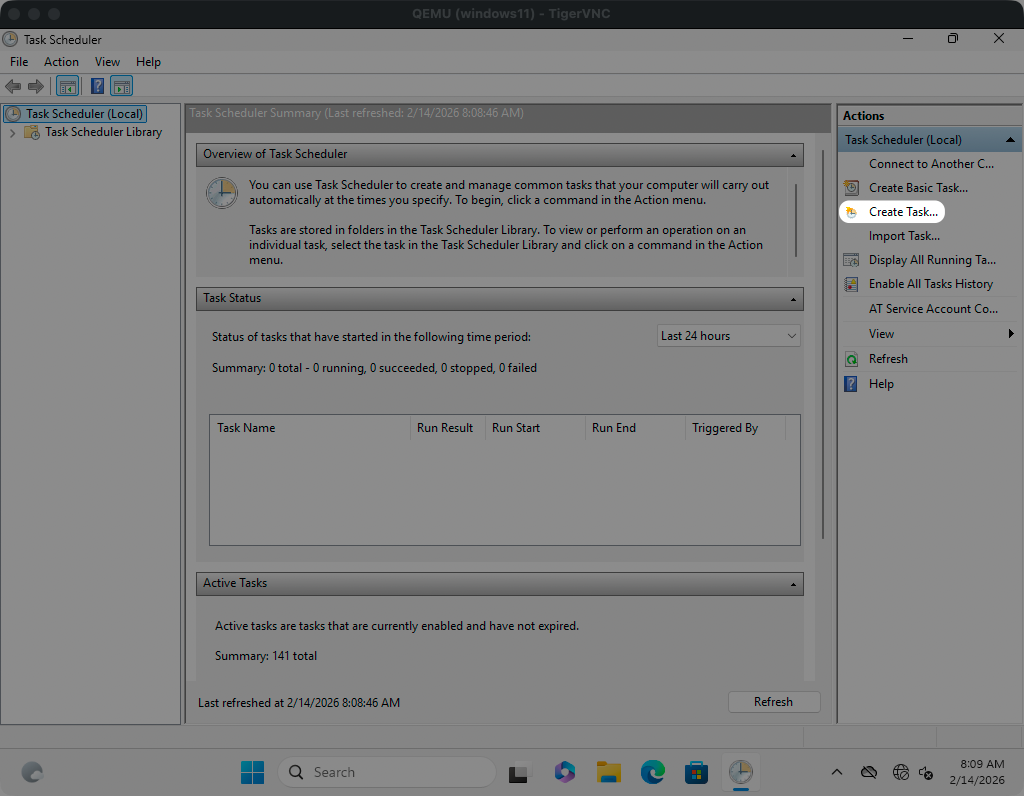Select Import Task in the Actions pane
Viewport: 1024px width, 796px height.
coord(904,236)
